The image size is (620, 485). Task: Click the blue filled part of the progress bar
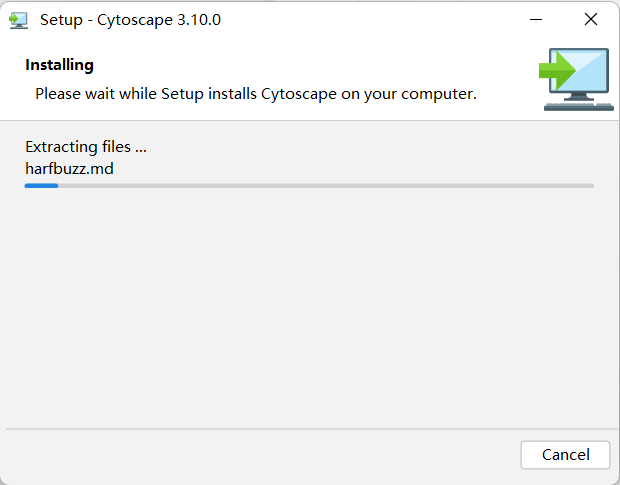[41, 185]
